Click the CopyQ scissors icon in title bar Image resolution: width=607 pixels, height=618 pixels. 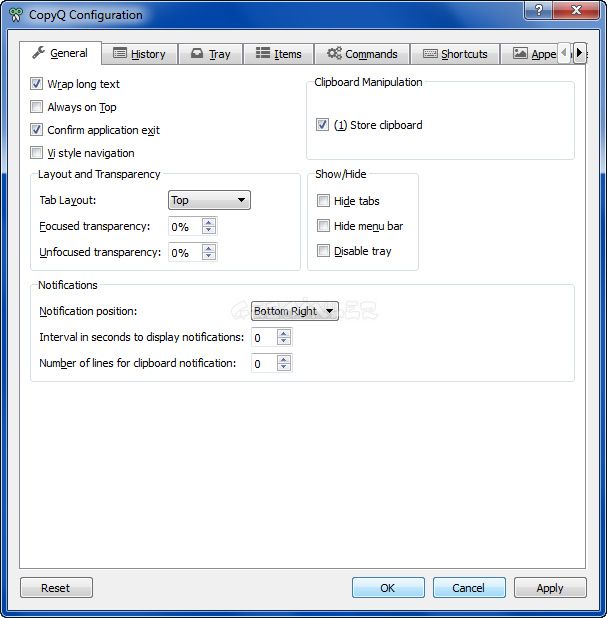(16, 15)
